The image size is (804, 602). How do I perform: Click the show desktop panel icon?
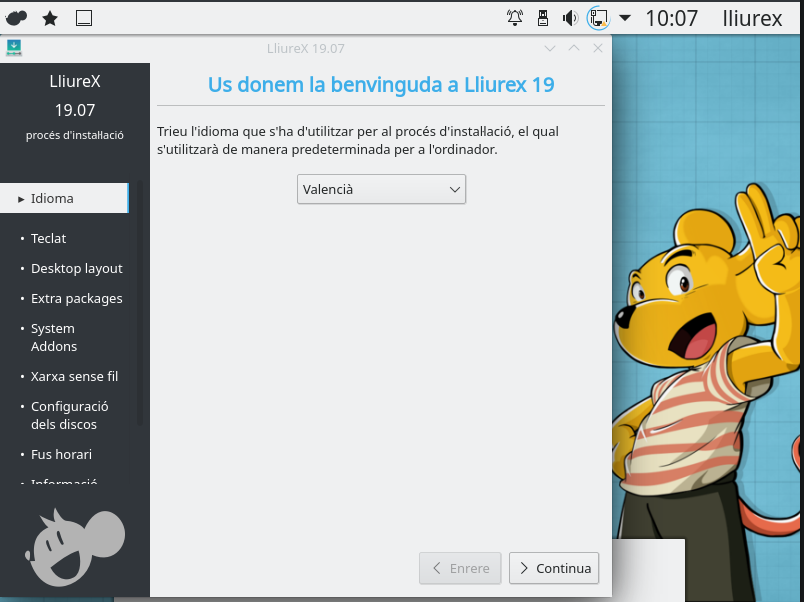pyautogui.click(x=84, y=18)
